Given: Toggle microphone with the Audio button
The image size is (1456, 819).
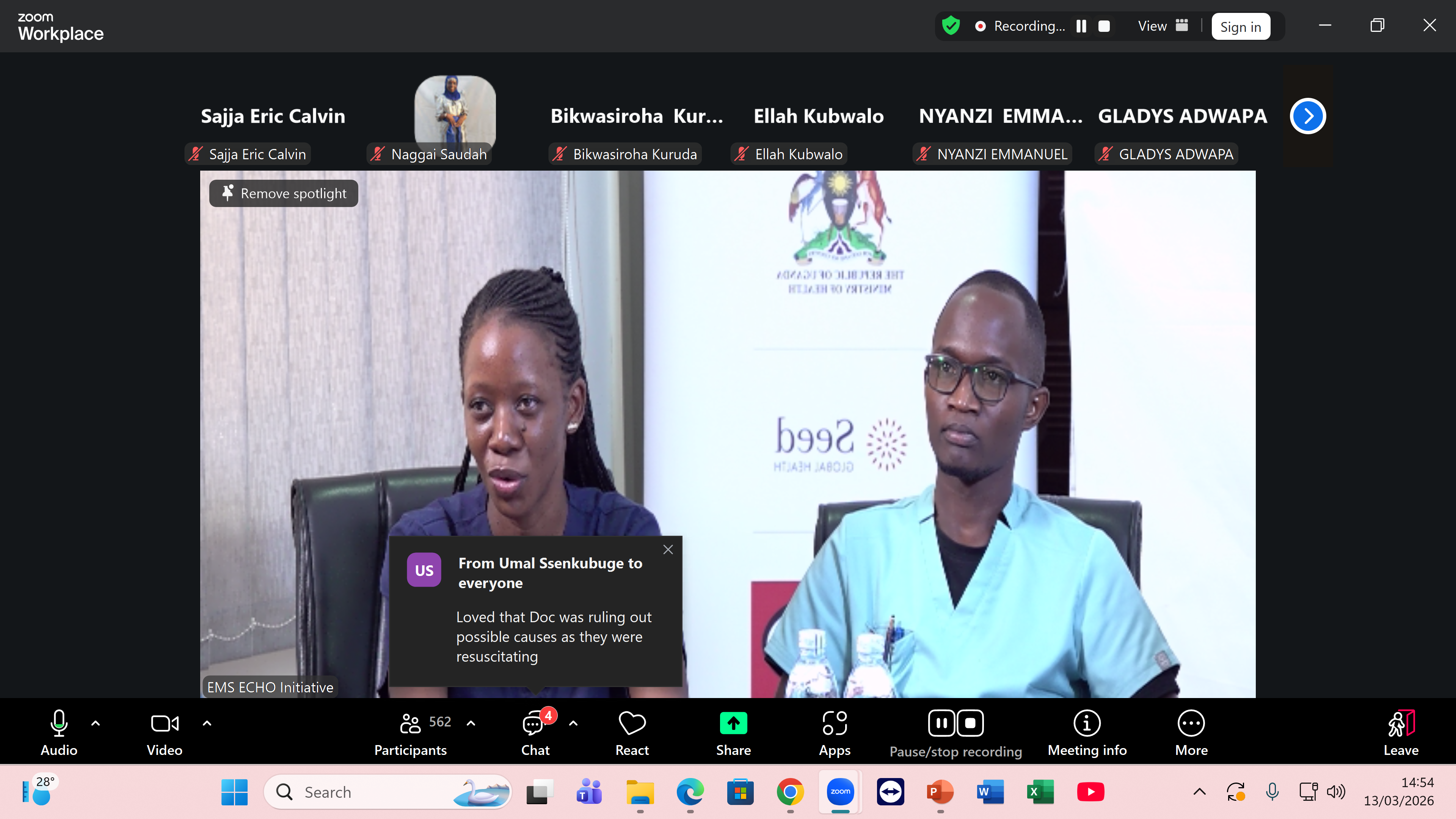Looking at the screenshot, I should [x=59, y=723].
